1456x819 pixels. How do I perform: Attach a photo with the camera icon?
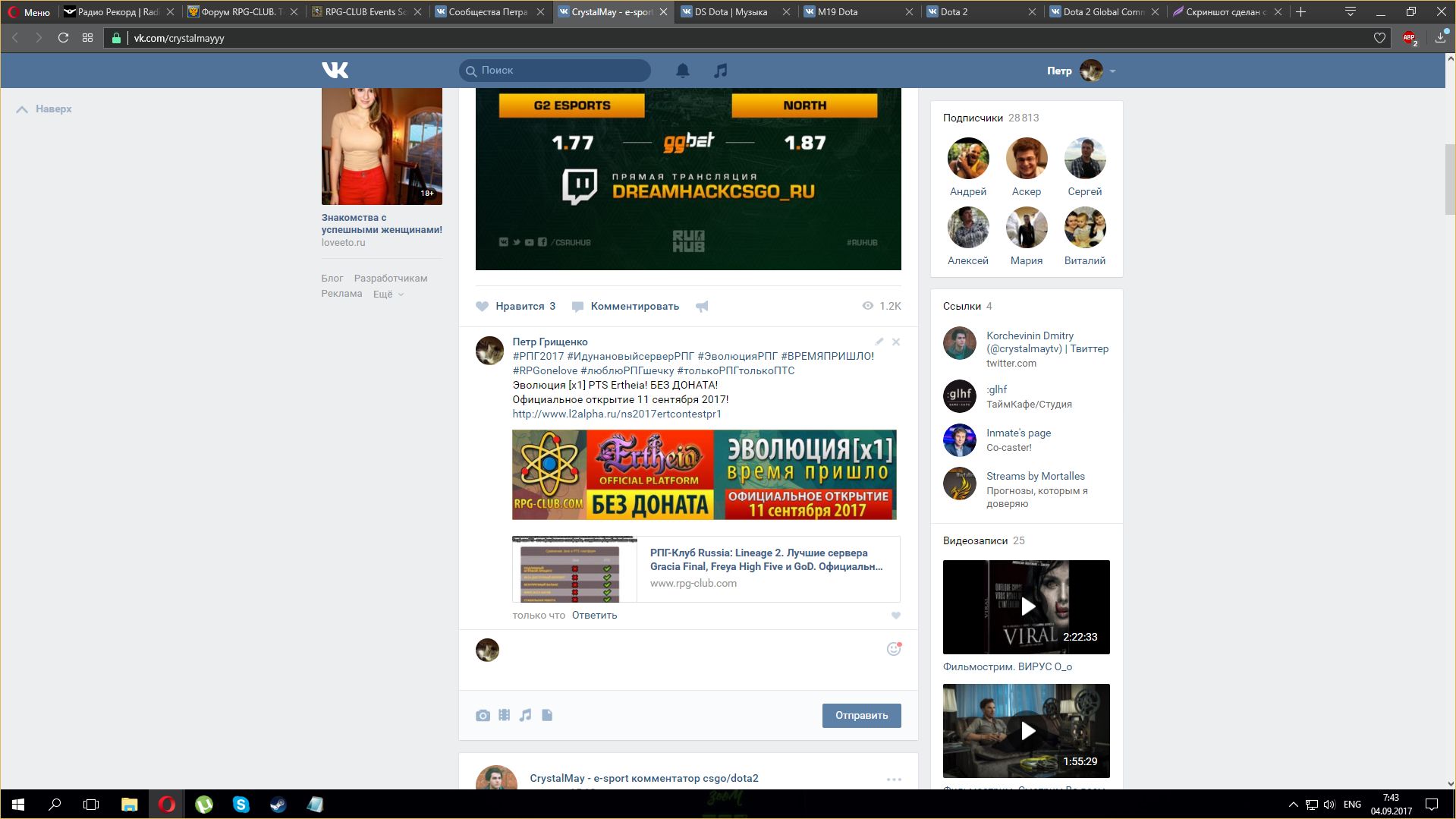tap(483, 715)
